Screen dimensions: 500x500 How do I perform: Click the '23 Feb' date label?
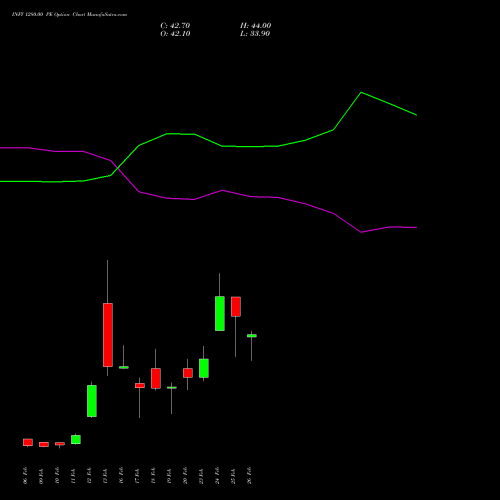tap(201, 475)
